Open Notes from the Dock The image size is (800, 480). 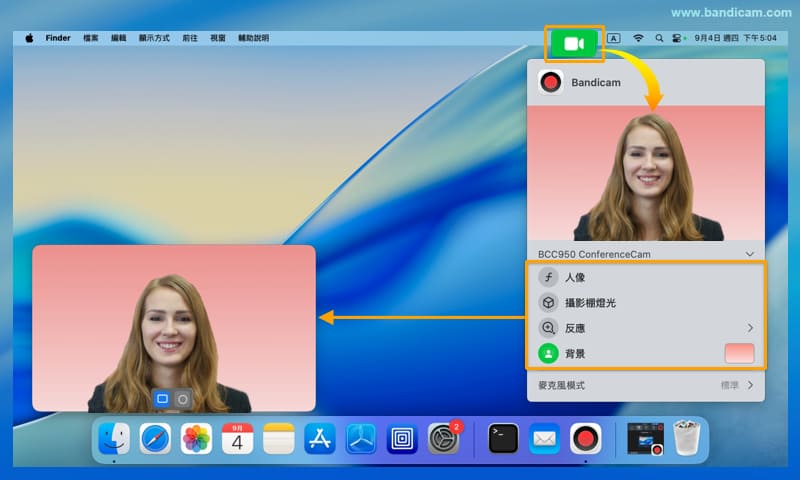(x=279, y=438)
